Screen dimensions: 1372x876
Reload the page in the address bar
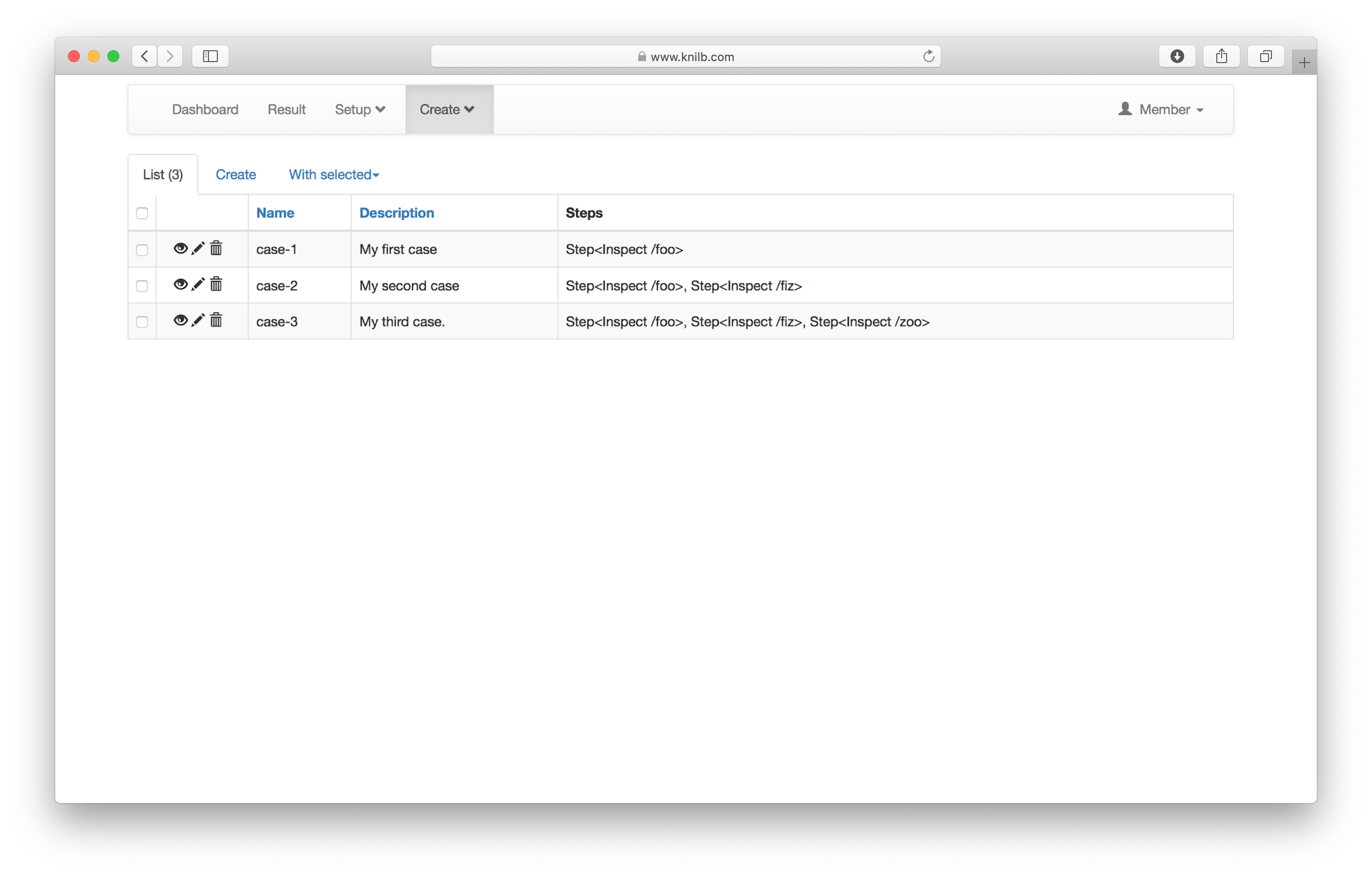(928, 56)
